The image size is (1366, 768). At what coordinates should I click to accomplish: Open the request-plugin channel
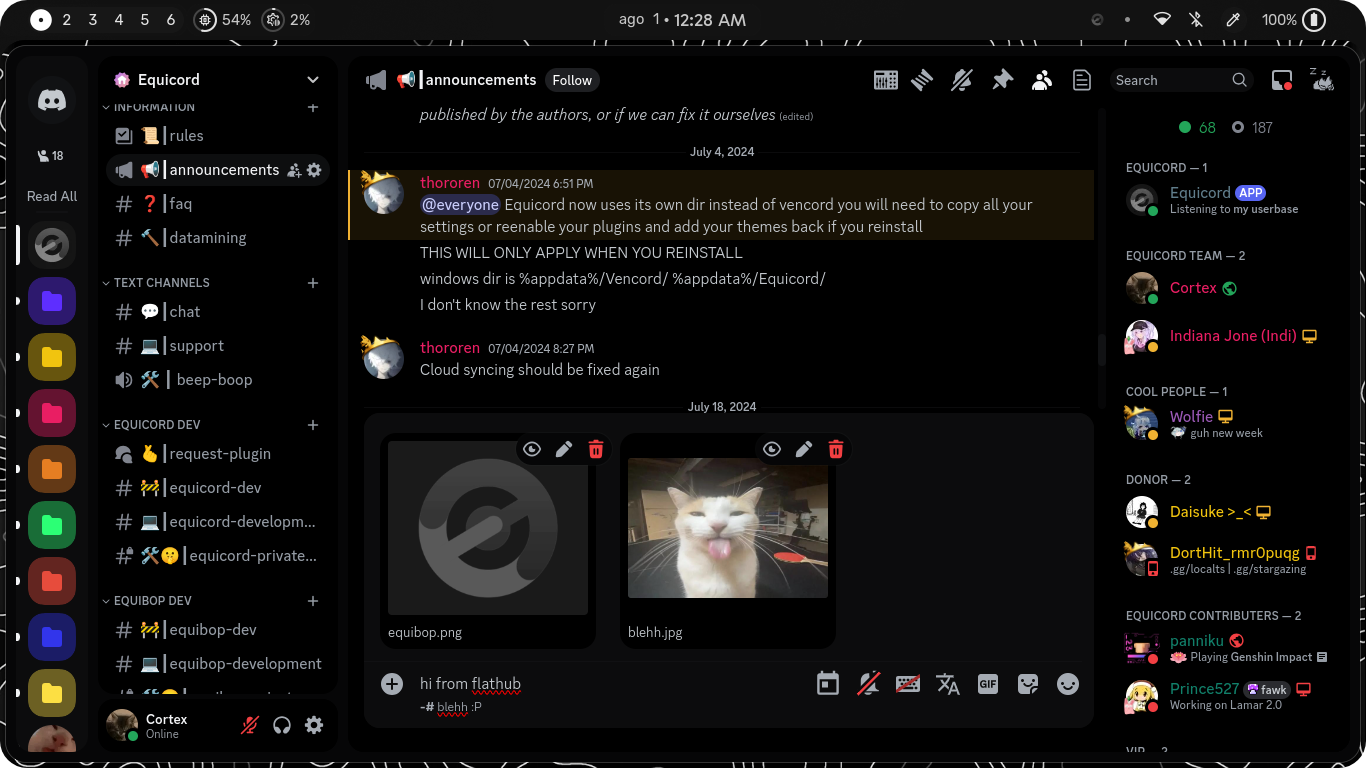click(218, 454)
